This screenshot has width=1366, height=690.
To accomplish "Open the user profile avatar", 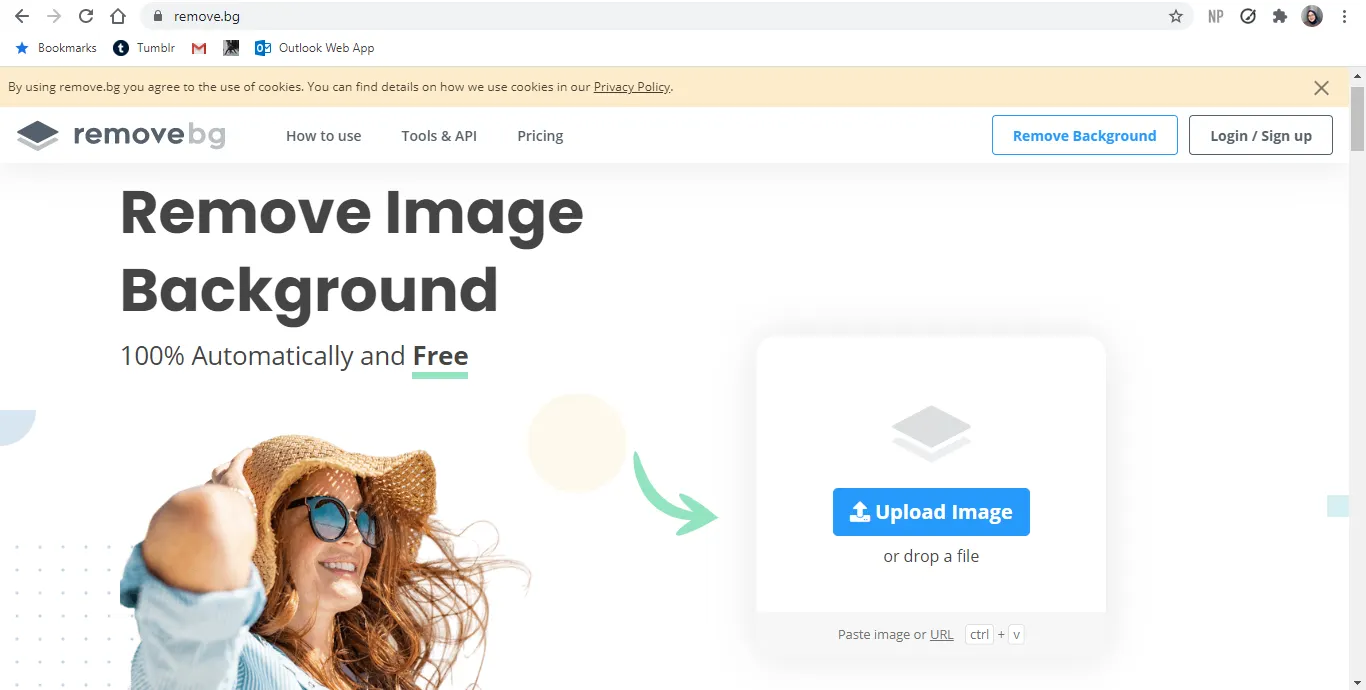I will (1312, 16).
